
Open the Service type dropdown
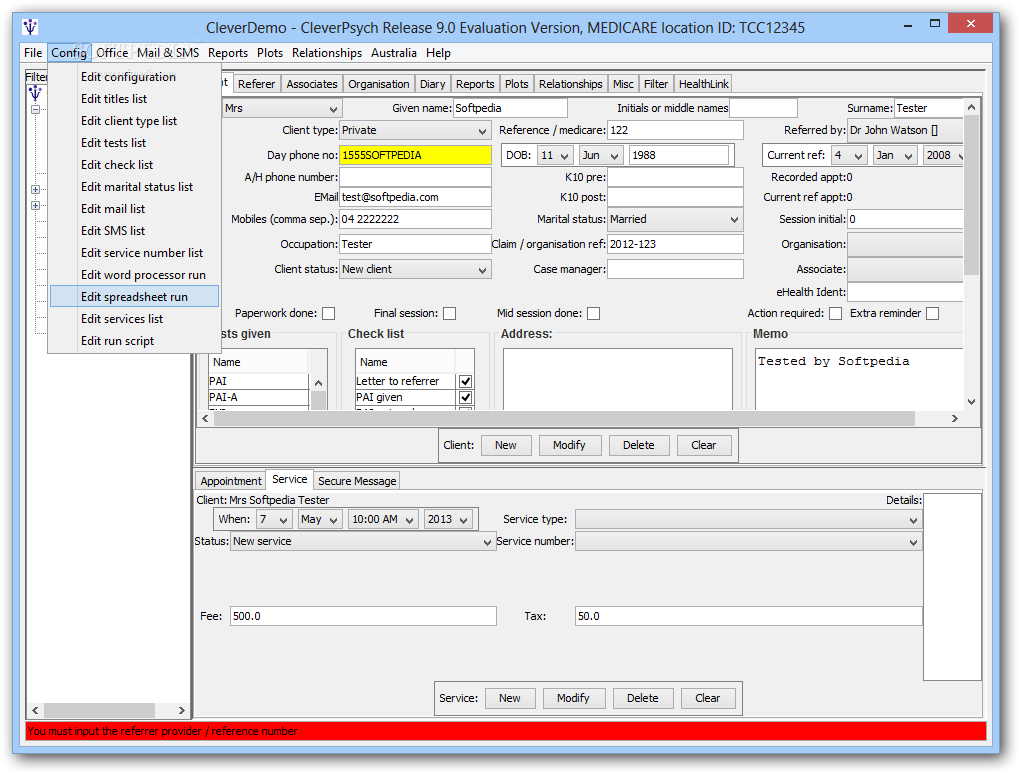coord(749,520)
